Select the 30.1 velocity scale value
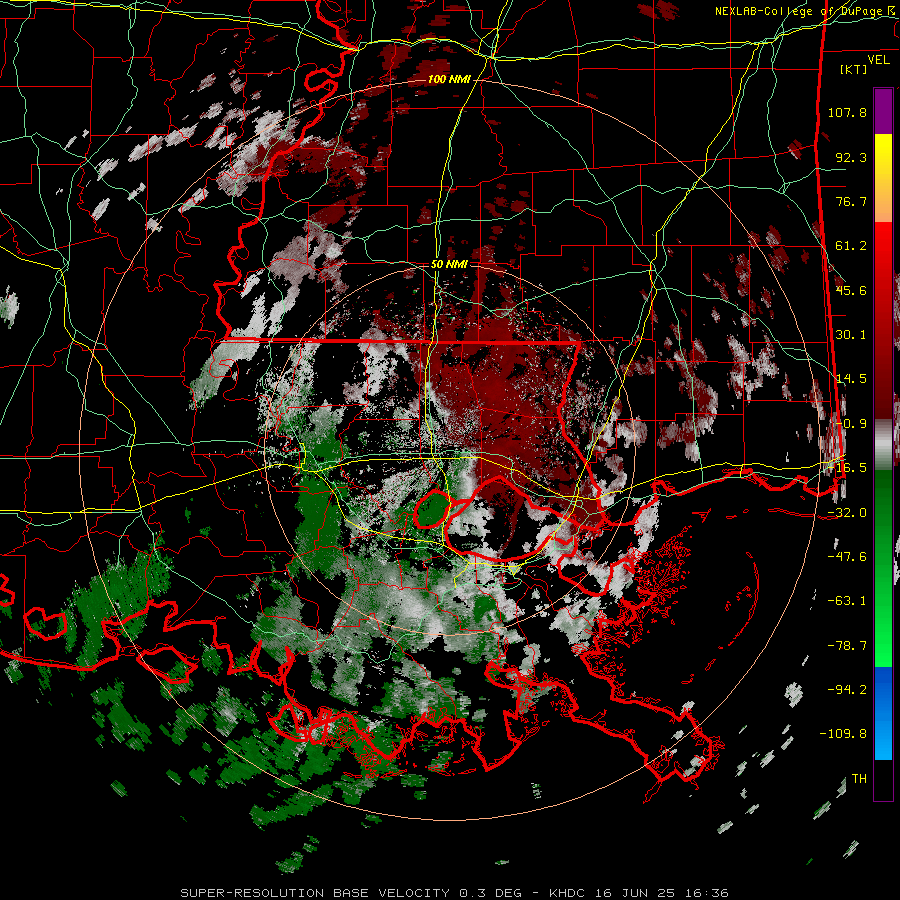Screen dimensions: 900x900 [x=851, y=335]
